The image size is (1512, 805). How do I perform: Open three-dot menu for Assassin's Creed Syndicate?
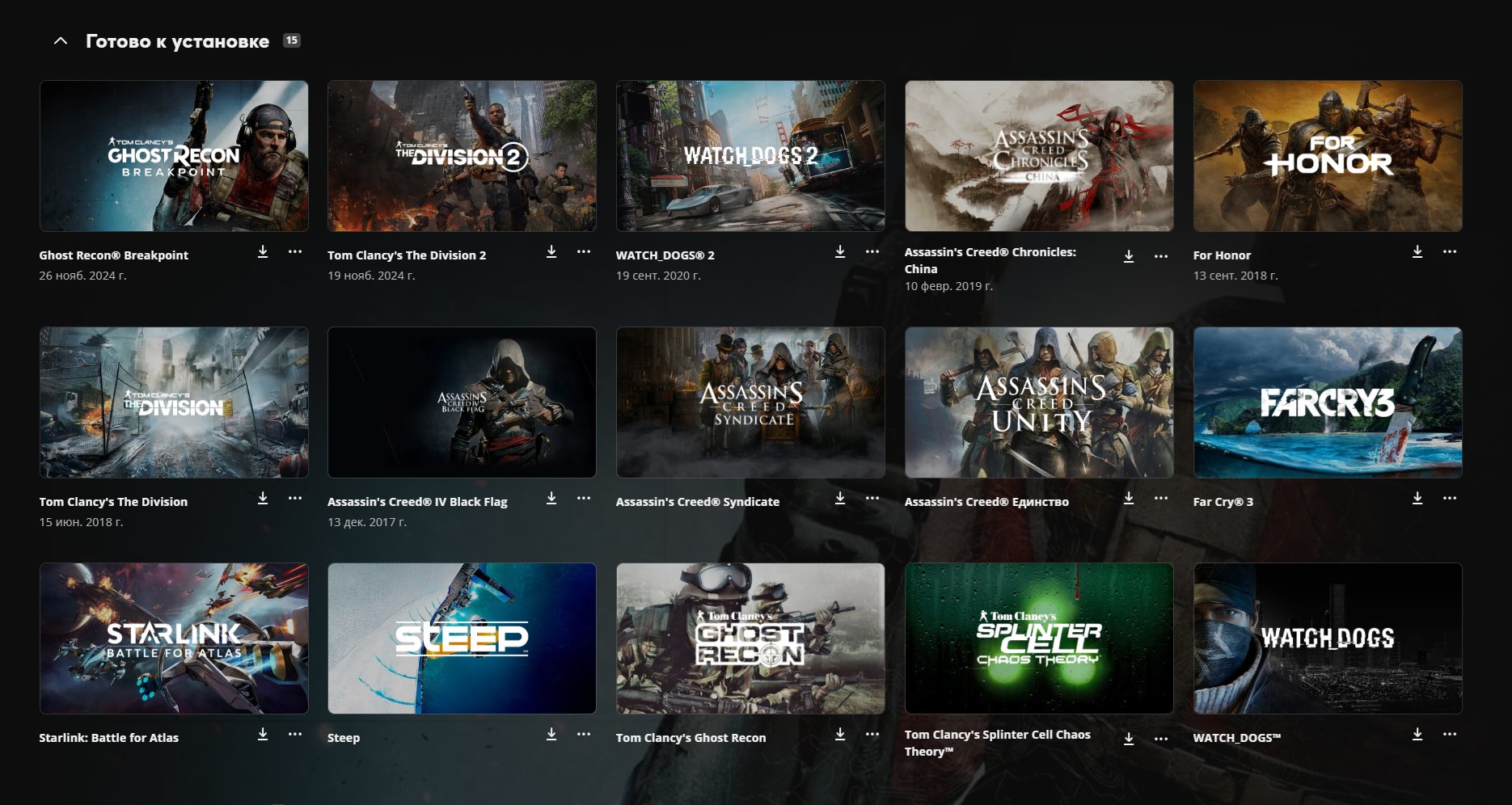click(x=872, y=499)
